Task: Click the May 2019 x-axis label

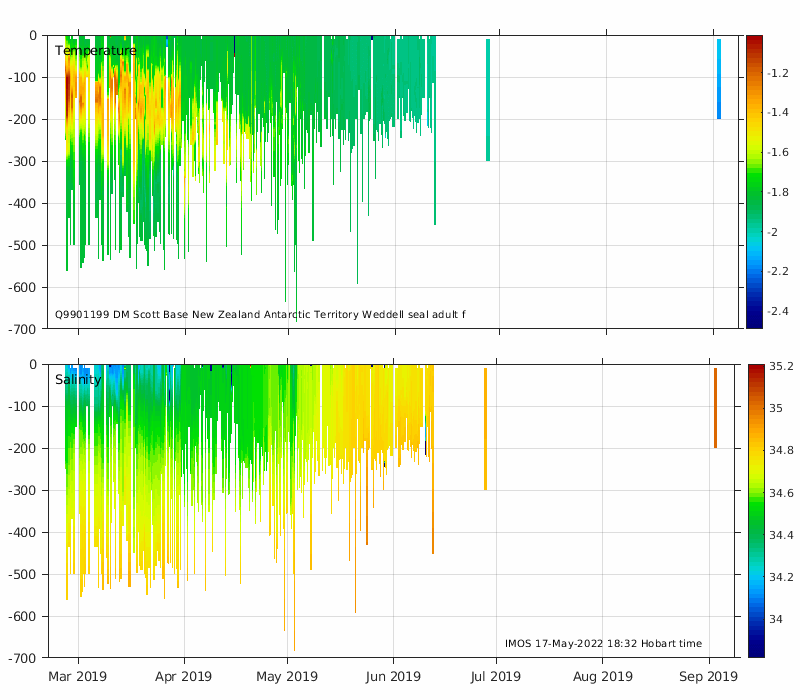Action: (287, 676)
